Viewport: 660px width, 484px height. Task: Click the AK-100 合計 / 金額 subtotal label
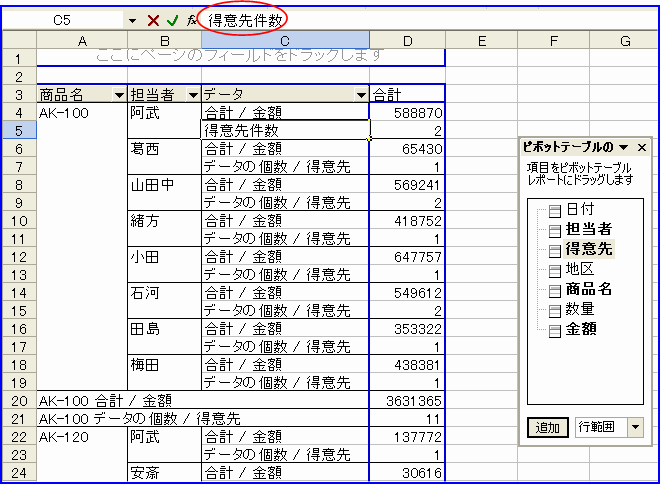coord(105,401)
